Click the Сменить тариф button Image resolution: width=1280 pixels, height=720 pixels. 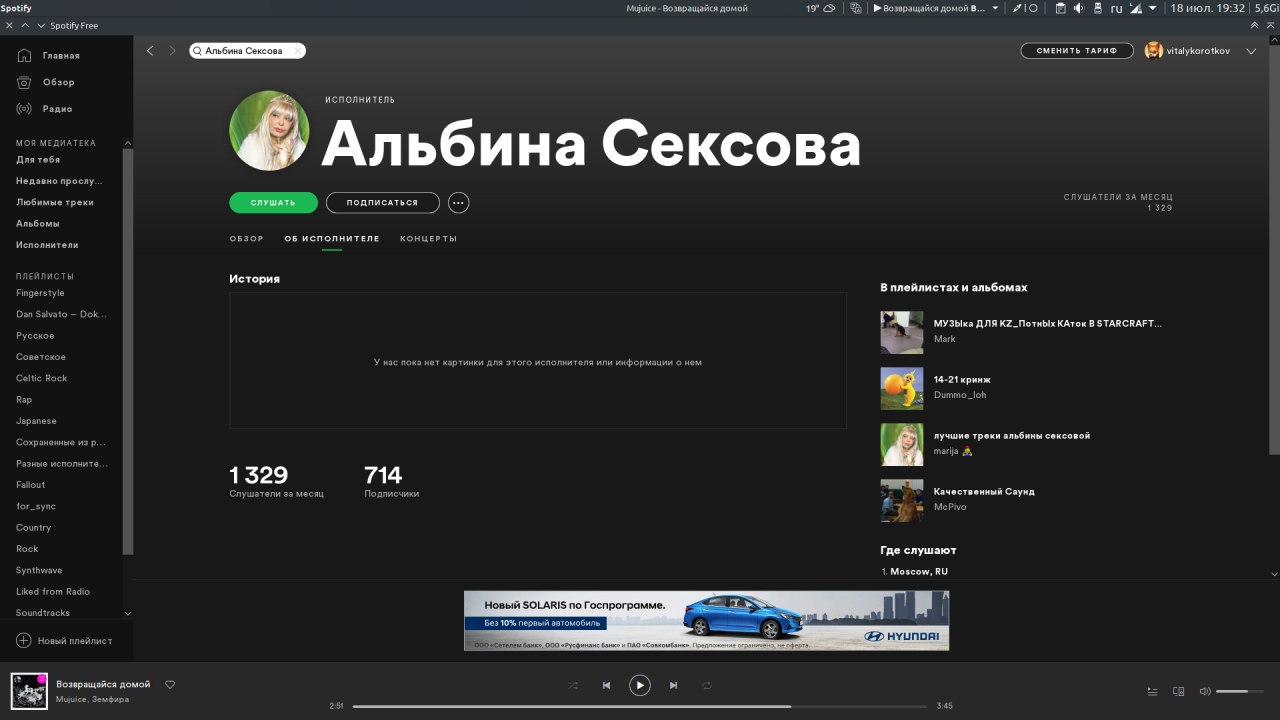[x=1077, y=51]
